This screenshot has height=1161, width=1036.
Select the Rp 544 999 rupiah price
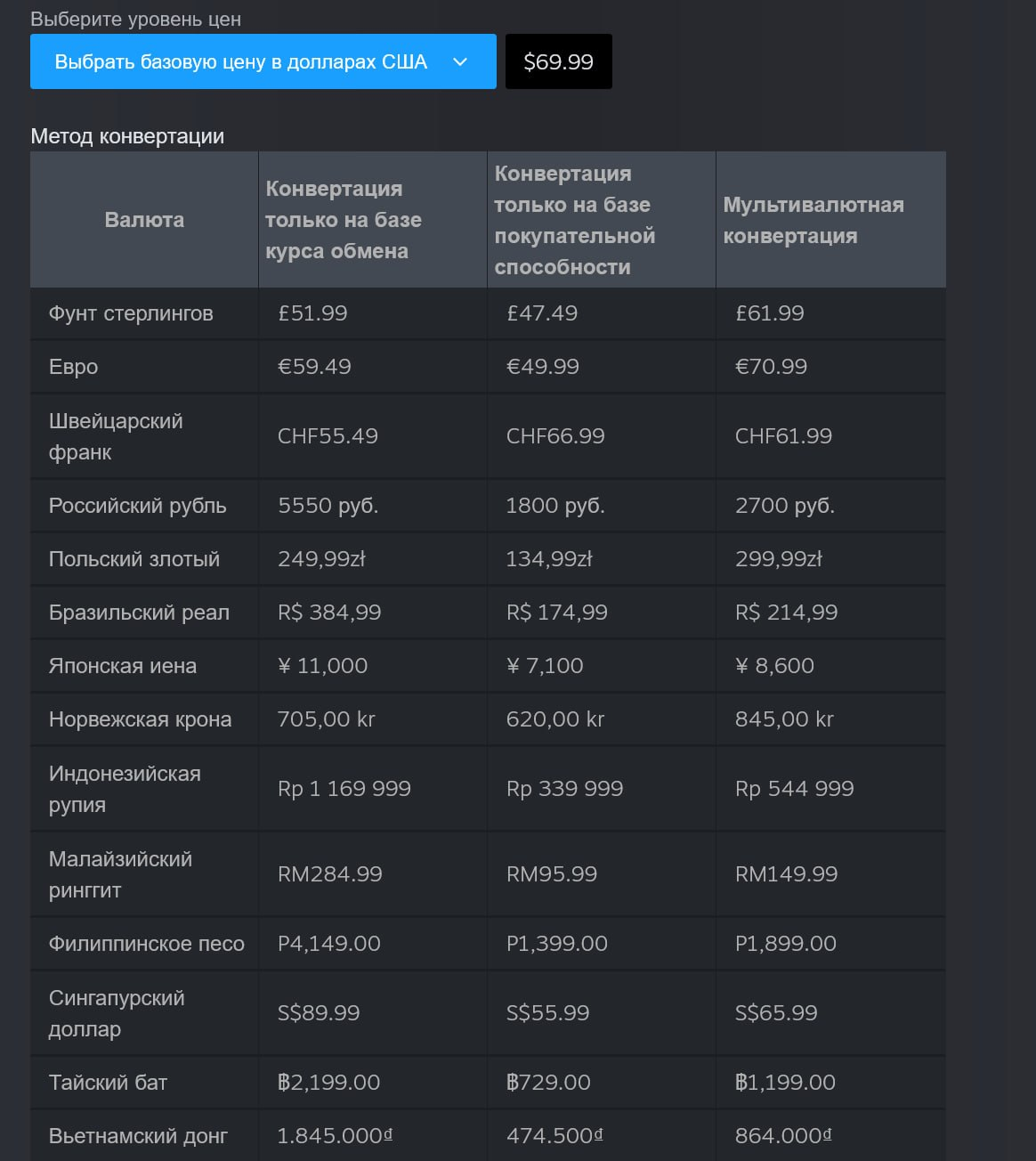794,789
